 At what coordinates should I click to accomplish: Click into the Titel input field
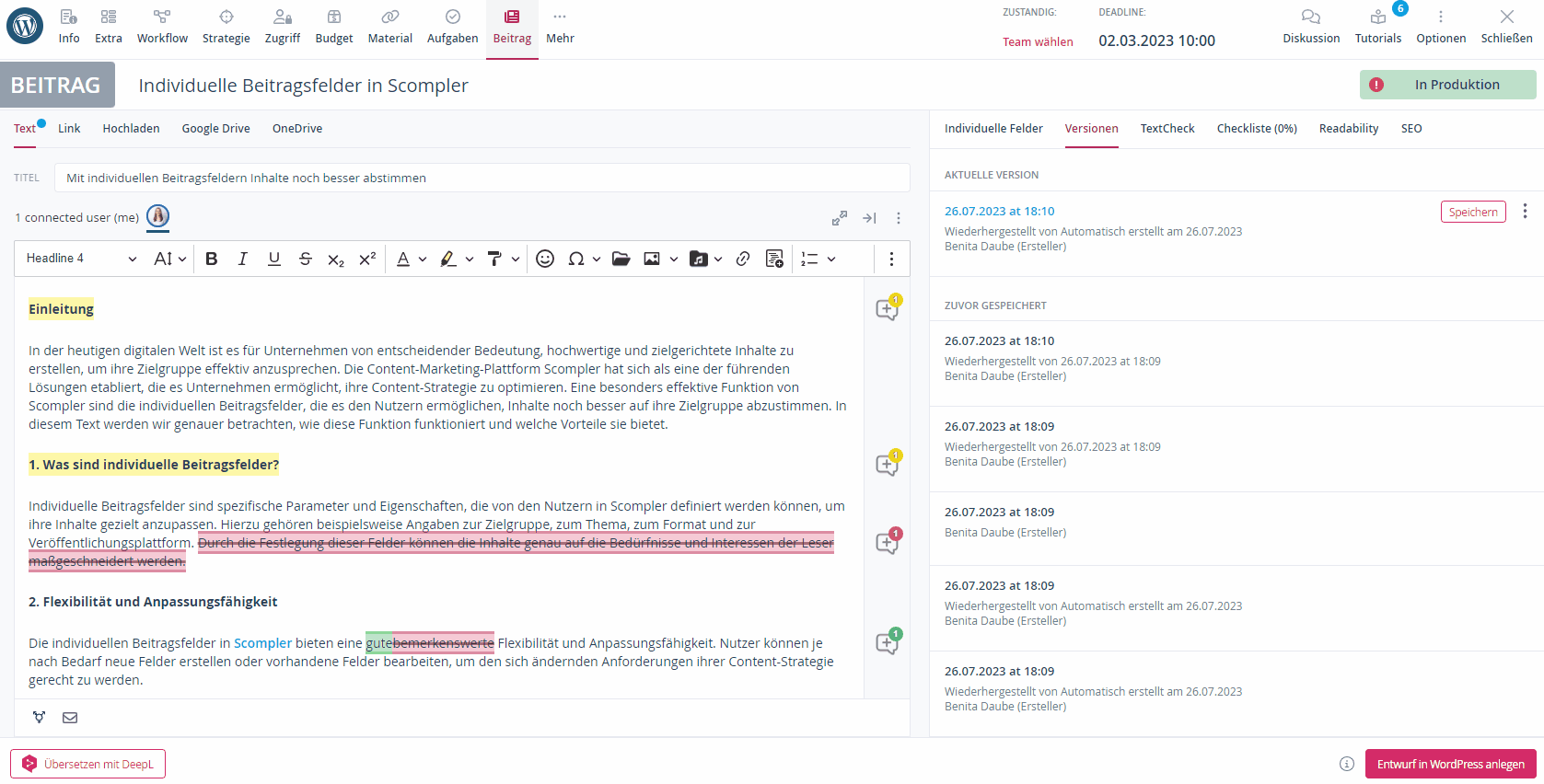(x=482, y=178)
